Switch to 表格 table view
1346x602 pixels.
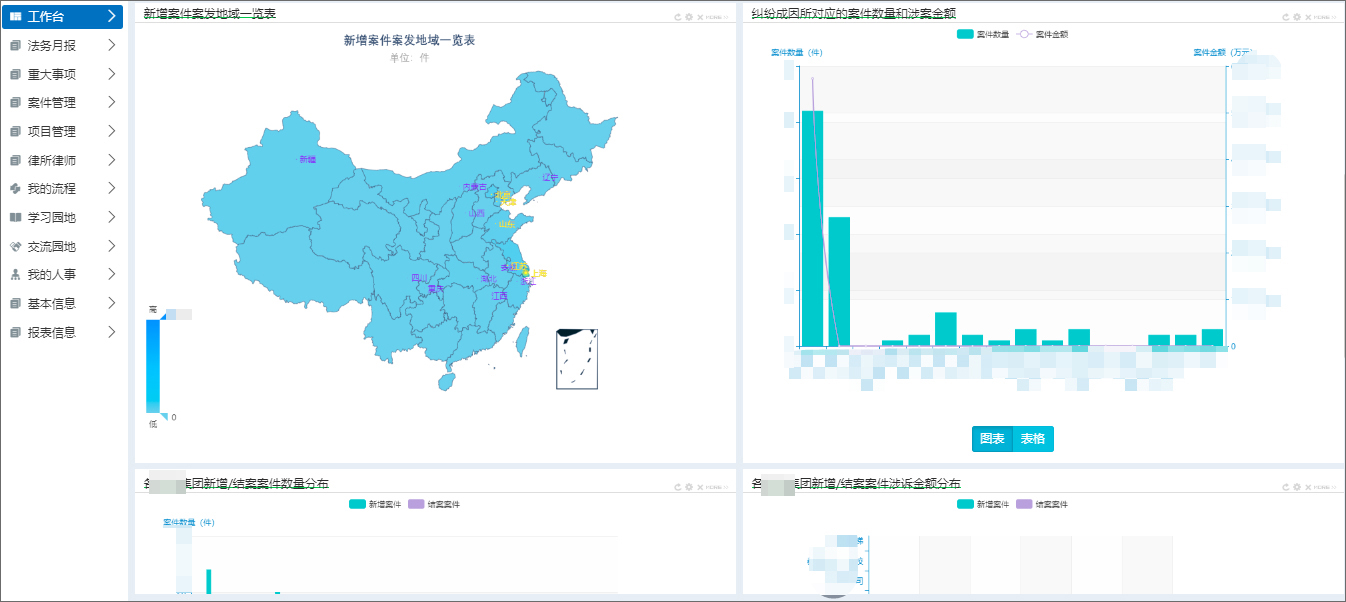[x=1033, y=439]
